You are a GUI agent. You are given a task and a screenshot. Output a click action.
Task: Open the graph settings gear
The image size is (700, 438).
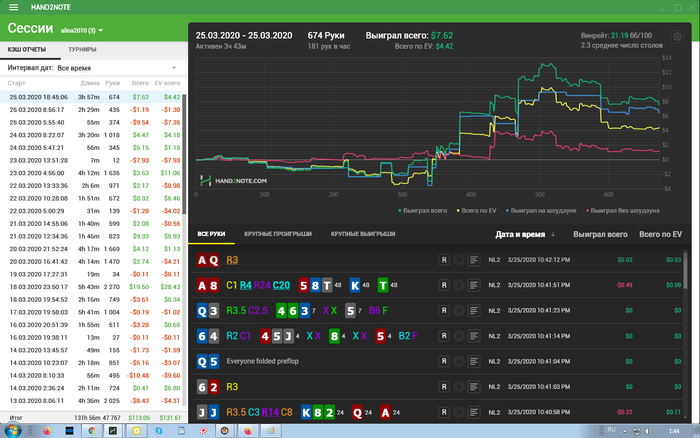[677, 37]
